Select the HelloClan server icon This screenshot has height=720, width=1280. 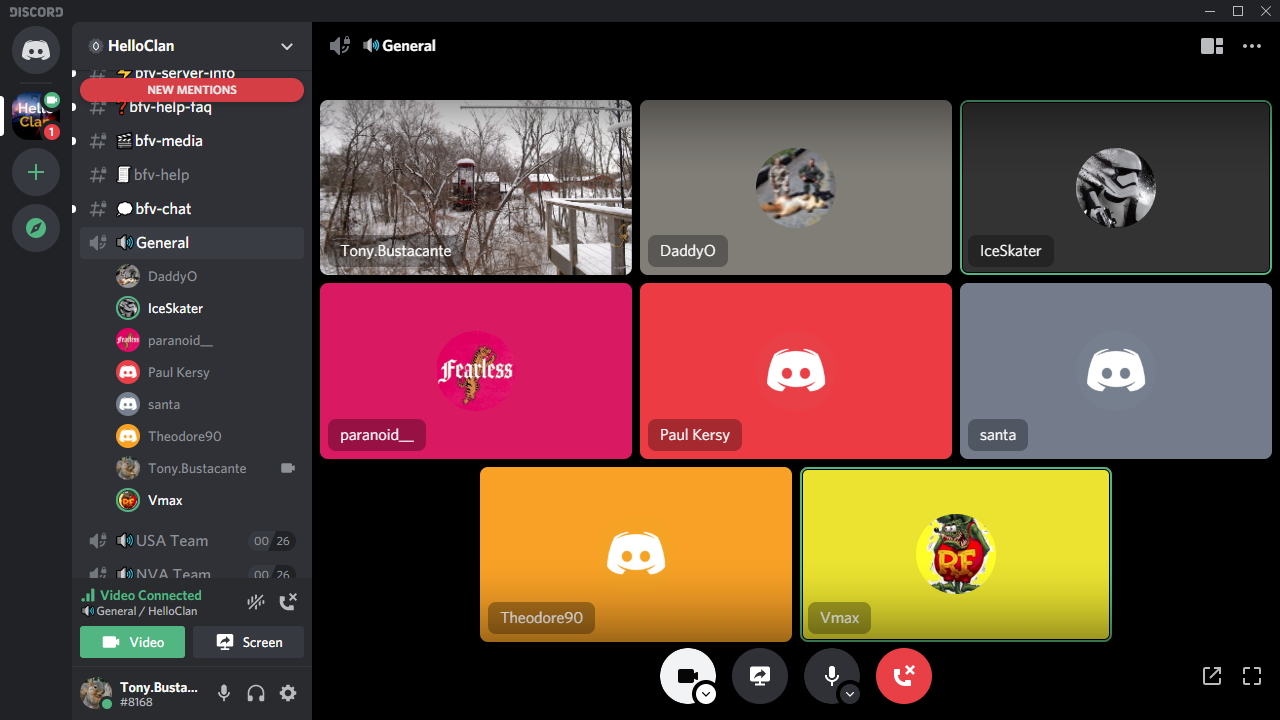pyautogui.click(x=36, y=116)
